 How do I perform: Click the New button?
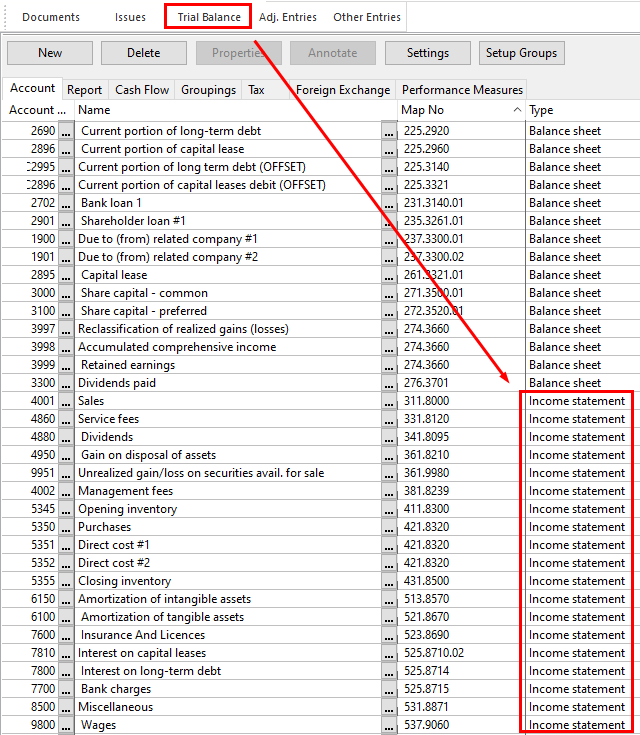(50, 53)
